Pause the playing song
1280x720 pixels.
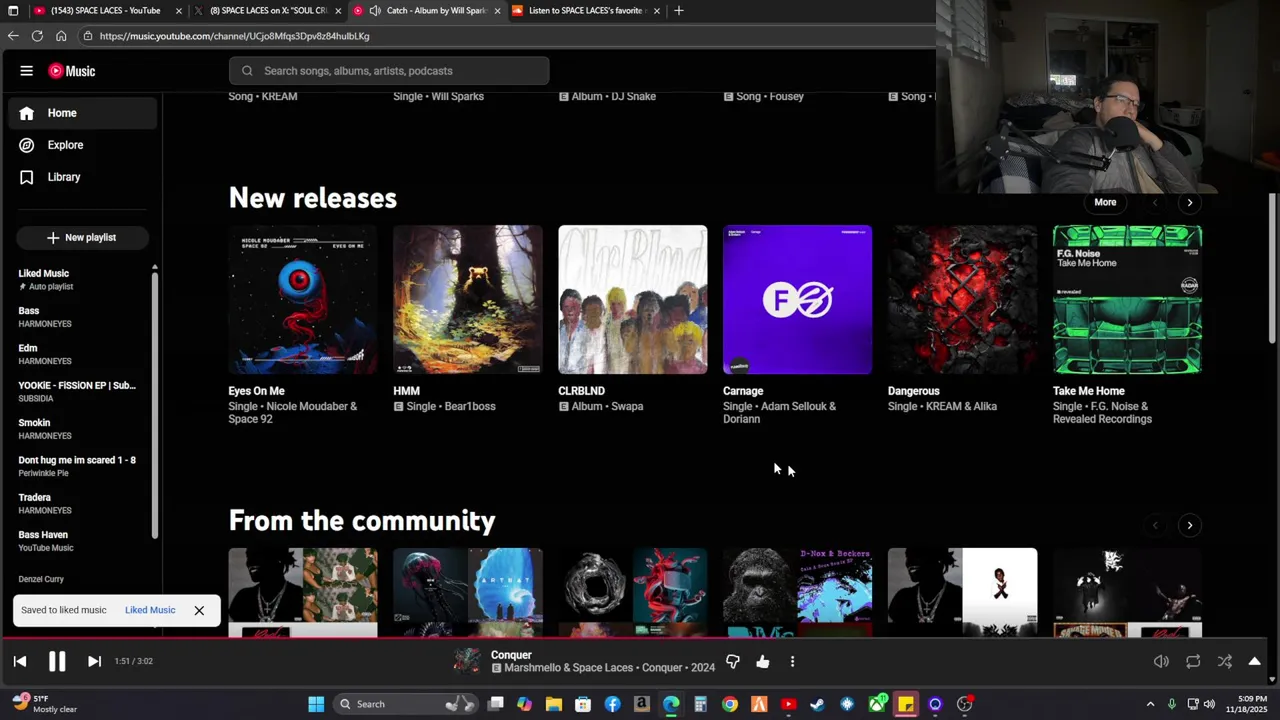(57, 661)
